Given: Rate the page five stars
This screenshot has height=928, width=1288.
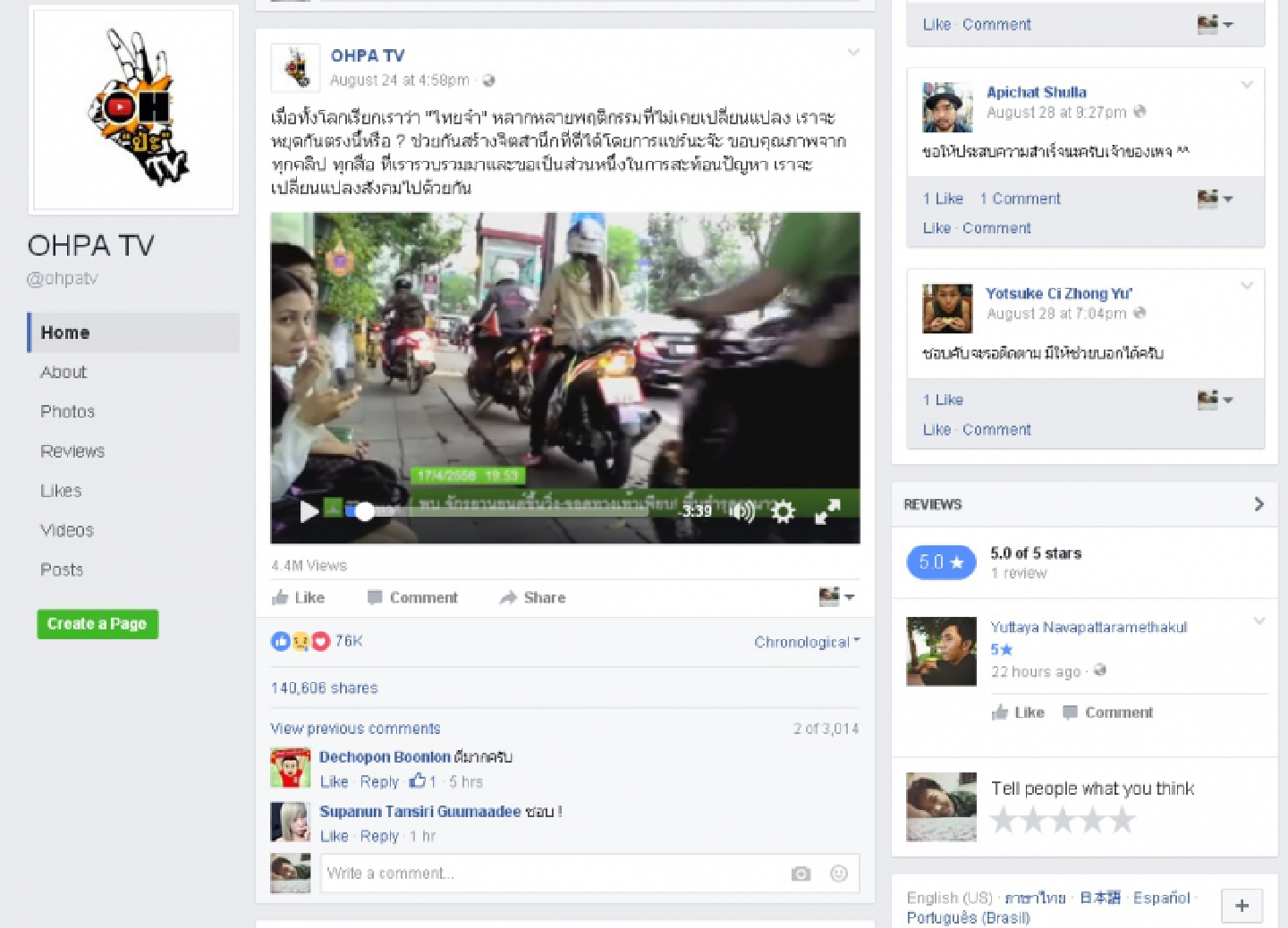Looking at the screenshot, I should [x=1122, y=820].
